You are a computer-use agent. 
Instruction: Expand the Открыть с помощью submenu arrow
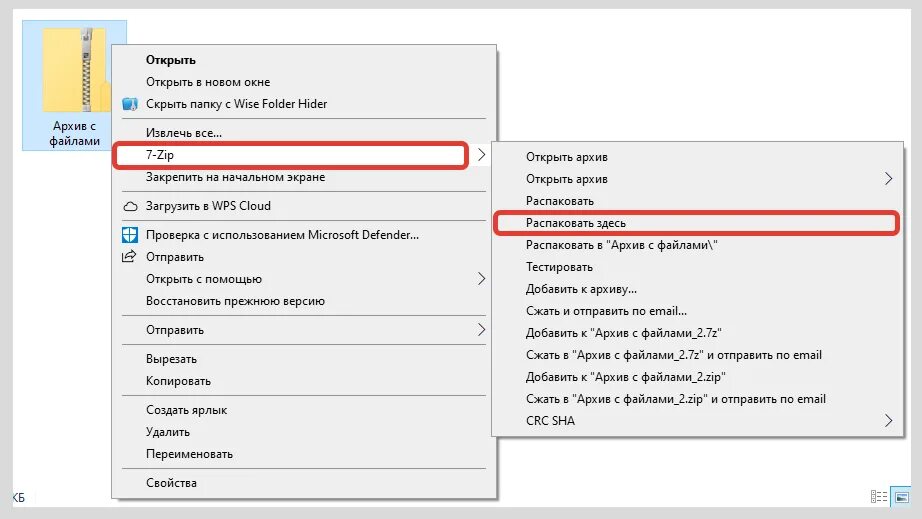pyautogui.click(x=482, y=279)
